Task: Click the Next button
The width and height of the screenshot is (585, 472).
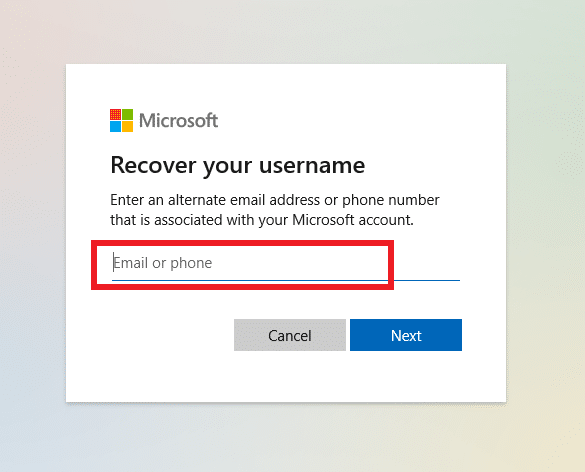Action: (x=406, y=335)
